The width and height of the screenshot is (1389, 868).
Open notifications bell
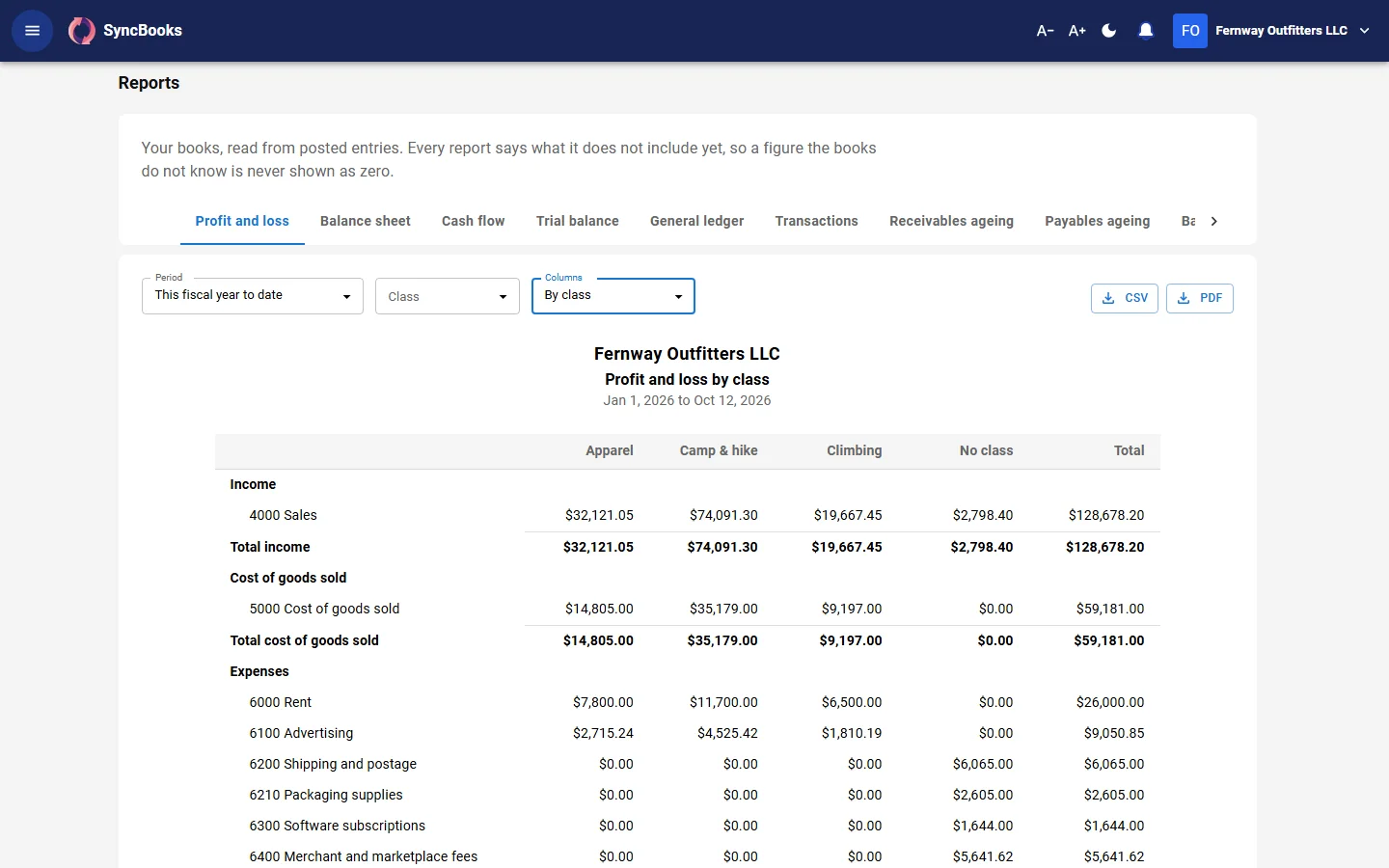pos(1146,31)
